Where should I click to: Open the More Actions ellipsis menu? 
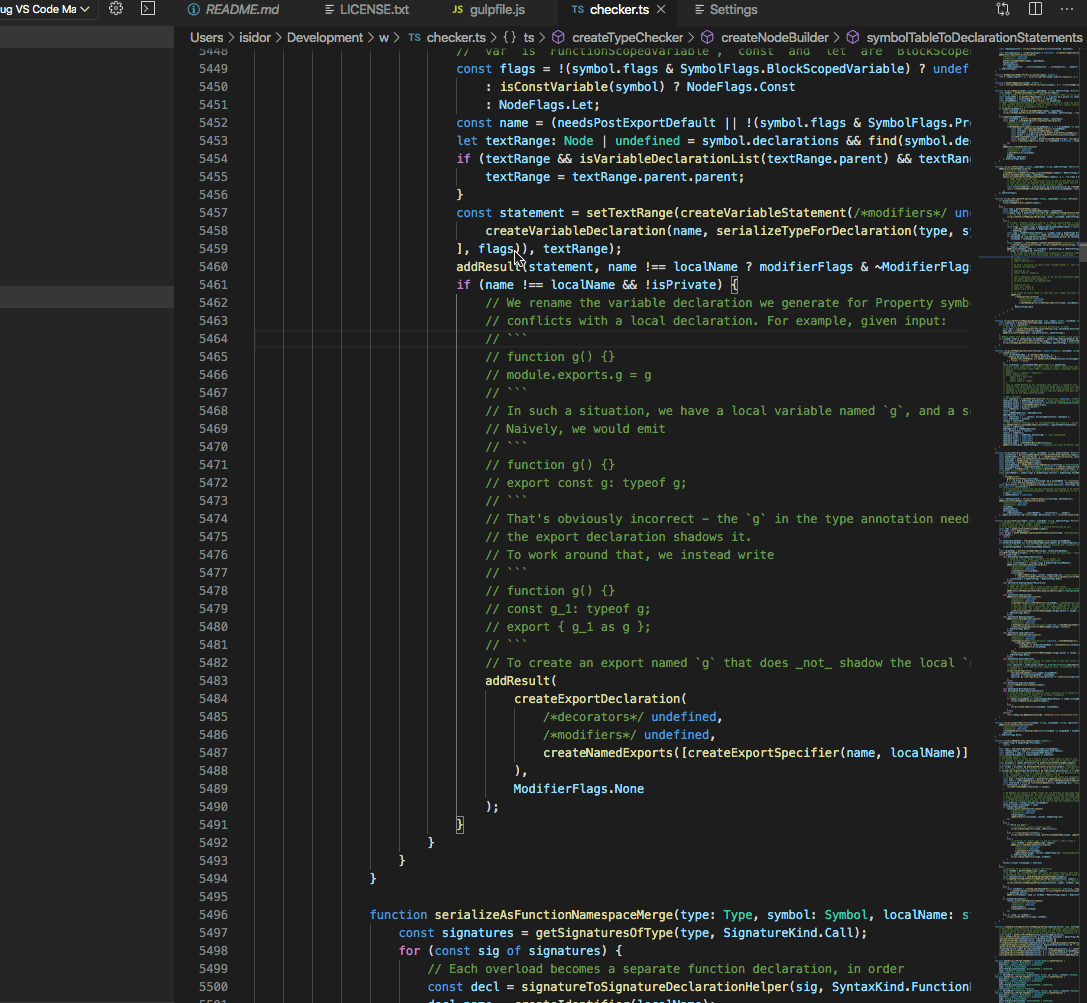tap(1066, 9)
